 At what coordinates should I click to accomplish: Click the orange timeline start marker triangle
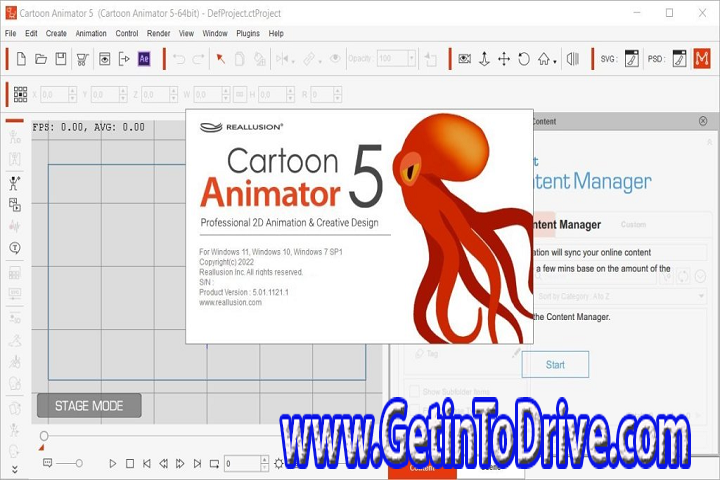pyautogui.click(x=41, y=447)
